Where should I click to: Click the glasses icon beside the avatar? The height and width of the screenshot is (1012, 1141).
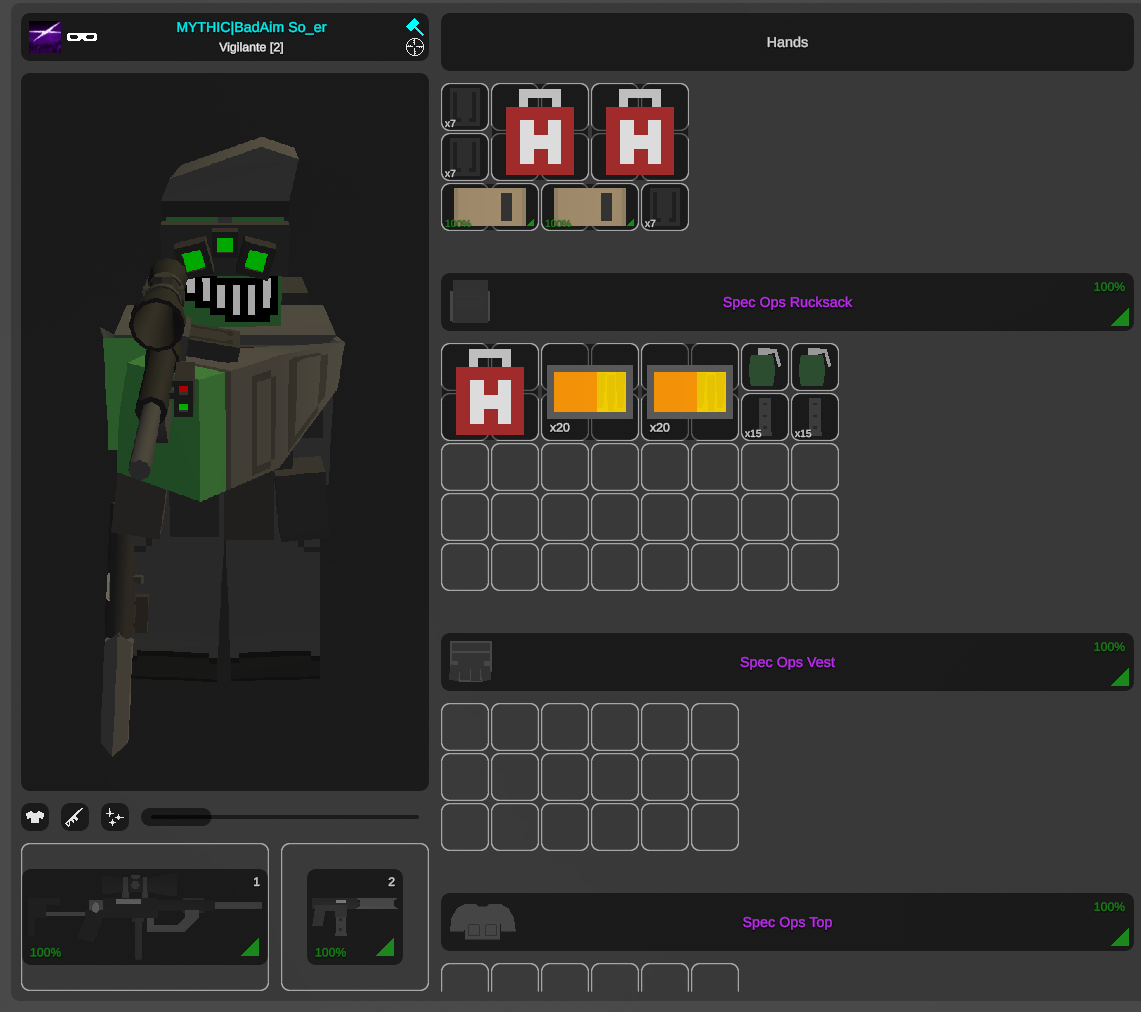pos(82,37)
